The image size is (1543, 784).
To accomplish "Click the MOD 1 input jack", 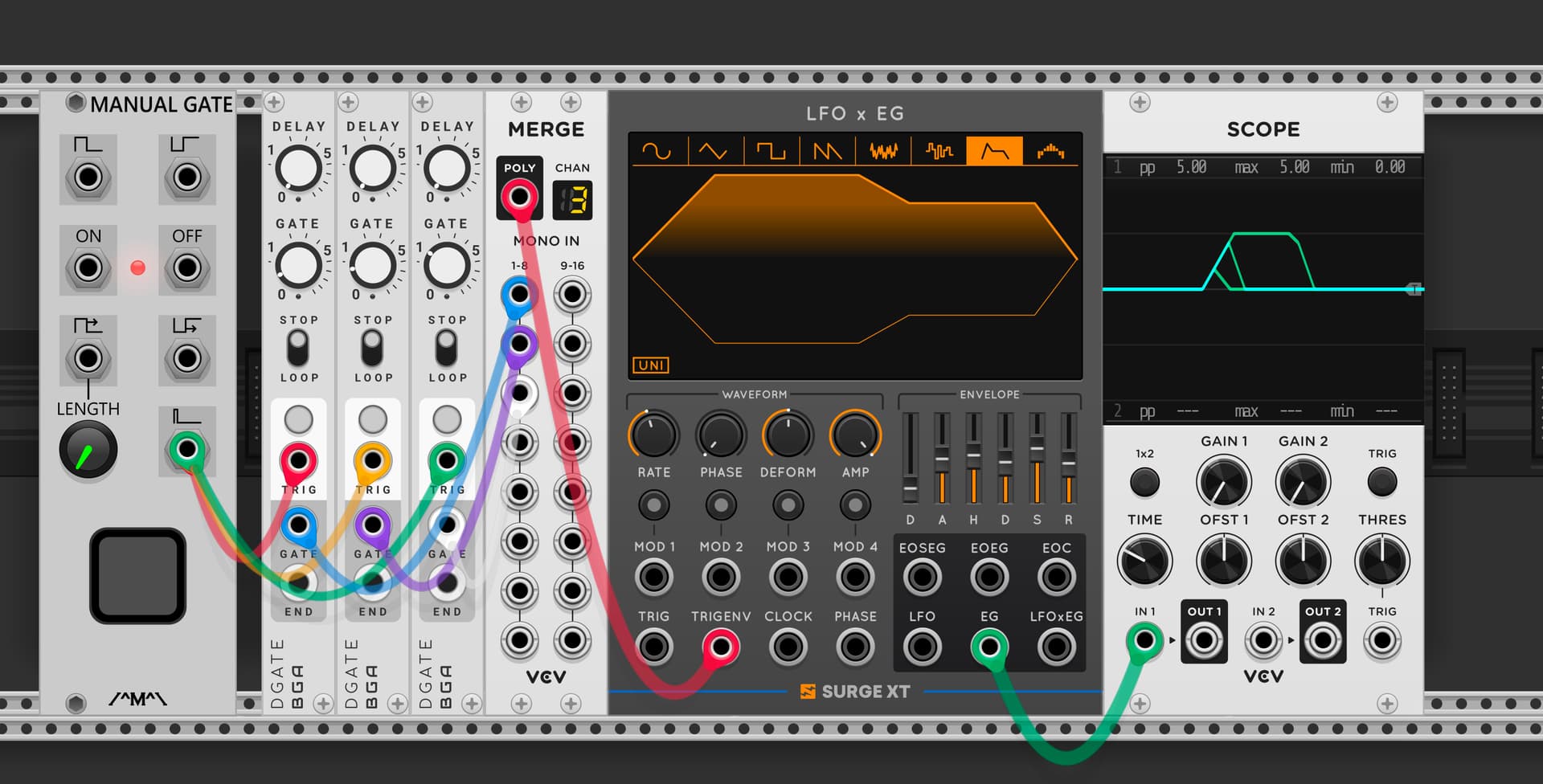I will (x=653, y=577).
